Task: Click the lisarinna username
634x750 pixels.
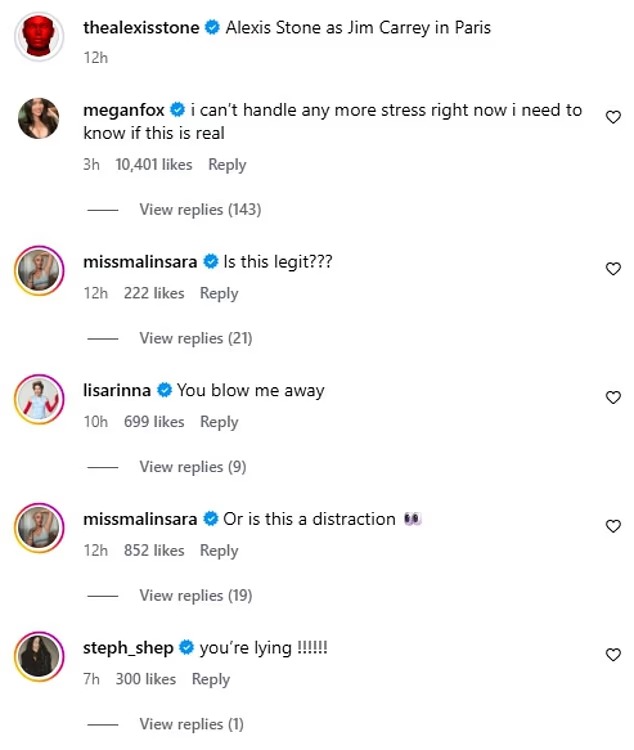Action: point(114,391)
